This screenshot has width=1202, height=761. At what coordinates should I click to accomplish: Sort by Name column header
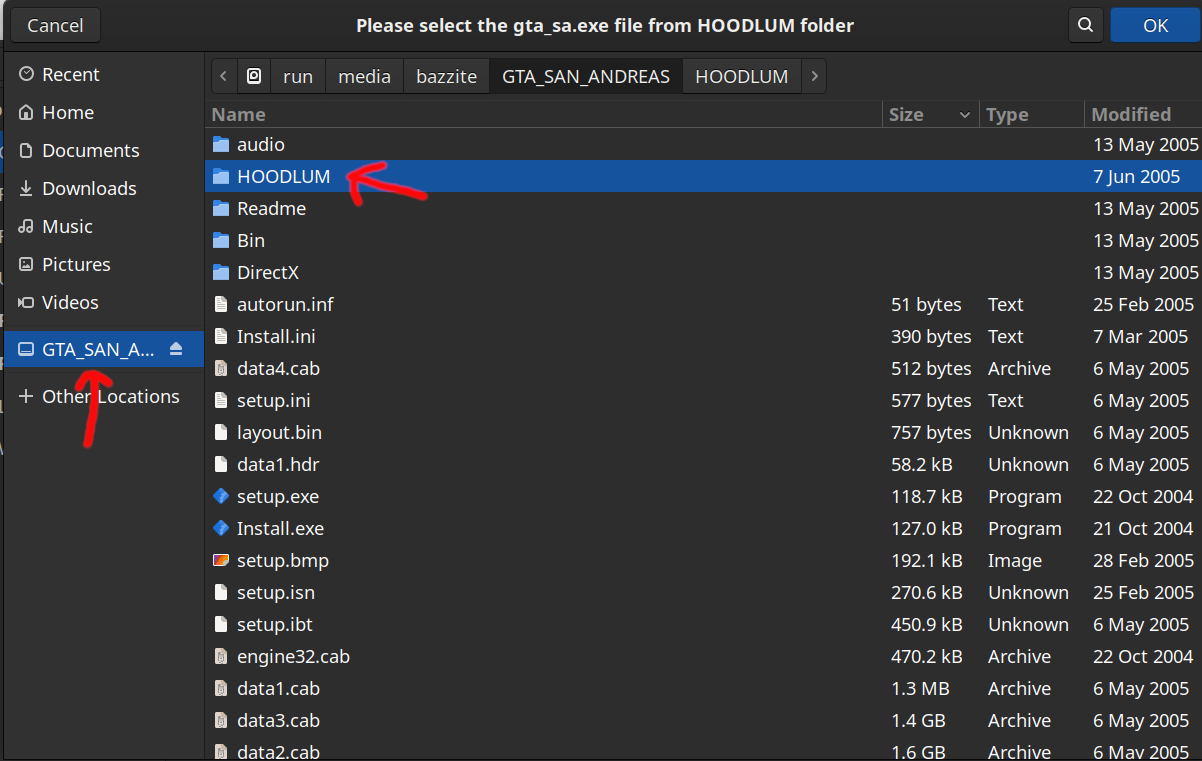point(544,114)
